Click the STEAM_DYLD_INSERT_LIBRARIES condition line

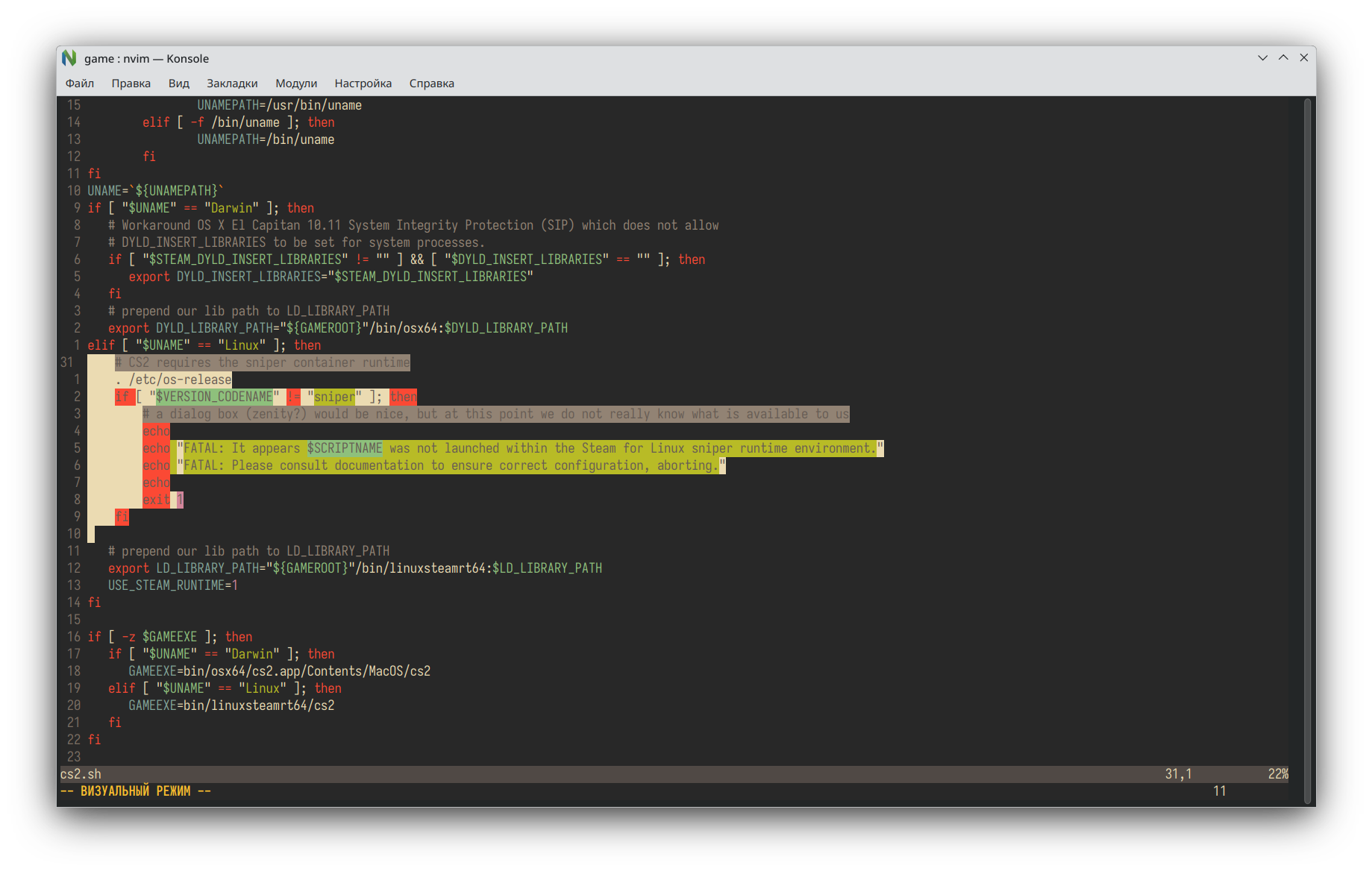[407, 260]
